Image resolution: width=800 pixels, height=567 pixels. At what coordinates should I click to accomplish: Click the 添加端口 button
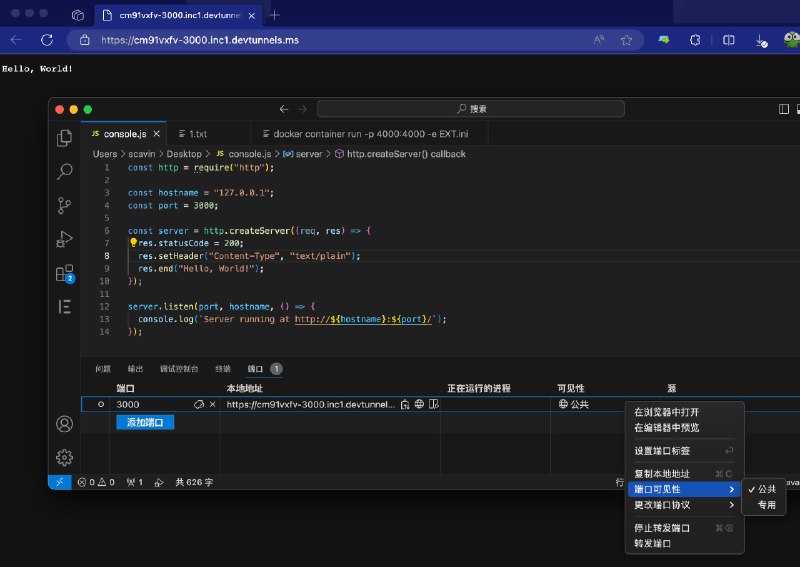click(x=145, y=422)
